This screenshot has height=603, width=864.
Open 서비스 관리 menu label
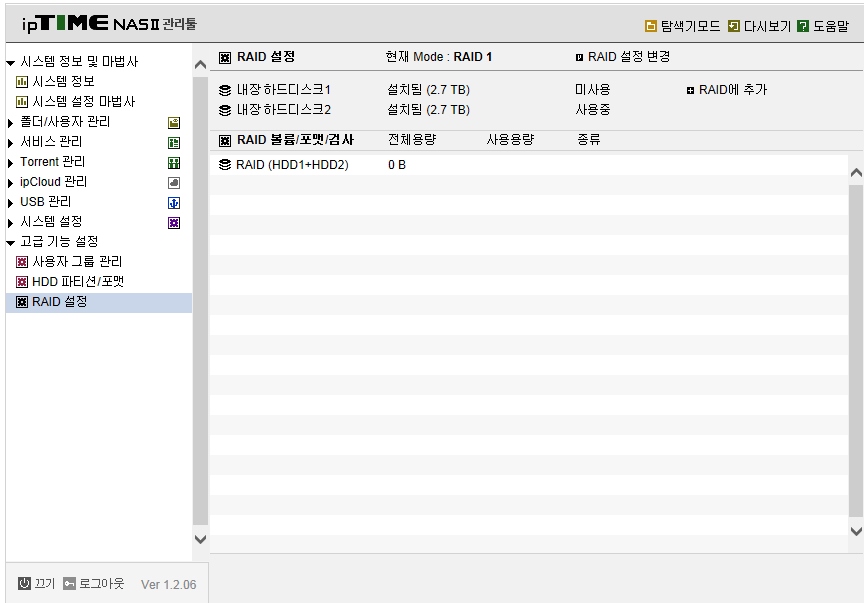pyautogui.click(x=51, y=142)
